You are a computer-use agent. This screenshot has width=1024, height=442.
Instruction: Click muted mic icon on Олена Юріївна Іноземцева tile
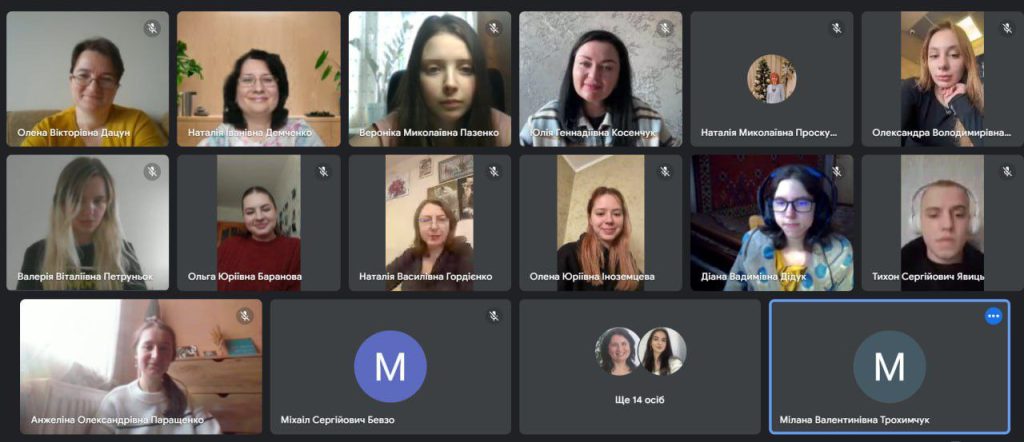(x=665, y=172)
